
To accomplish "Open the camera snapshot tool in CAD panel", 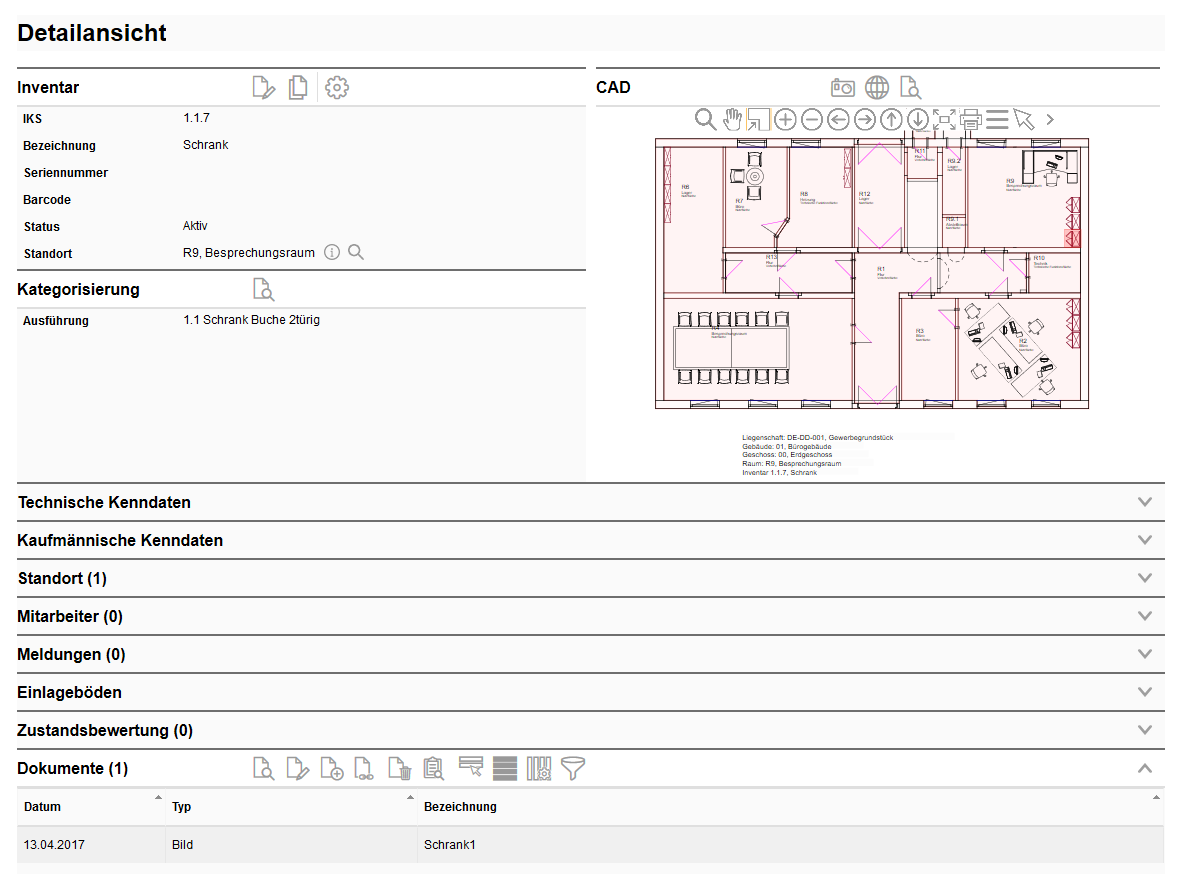I will (842, 87).
